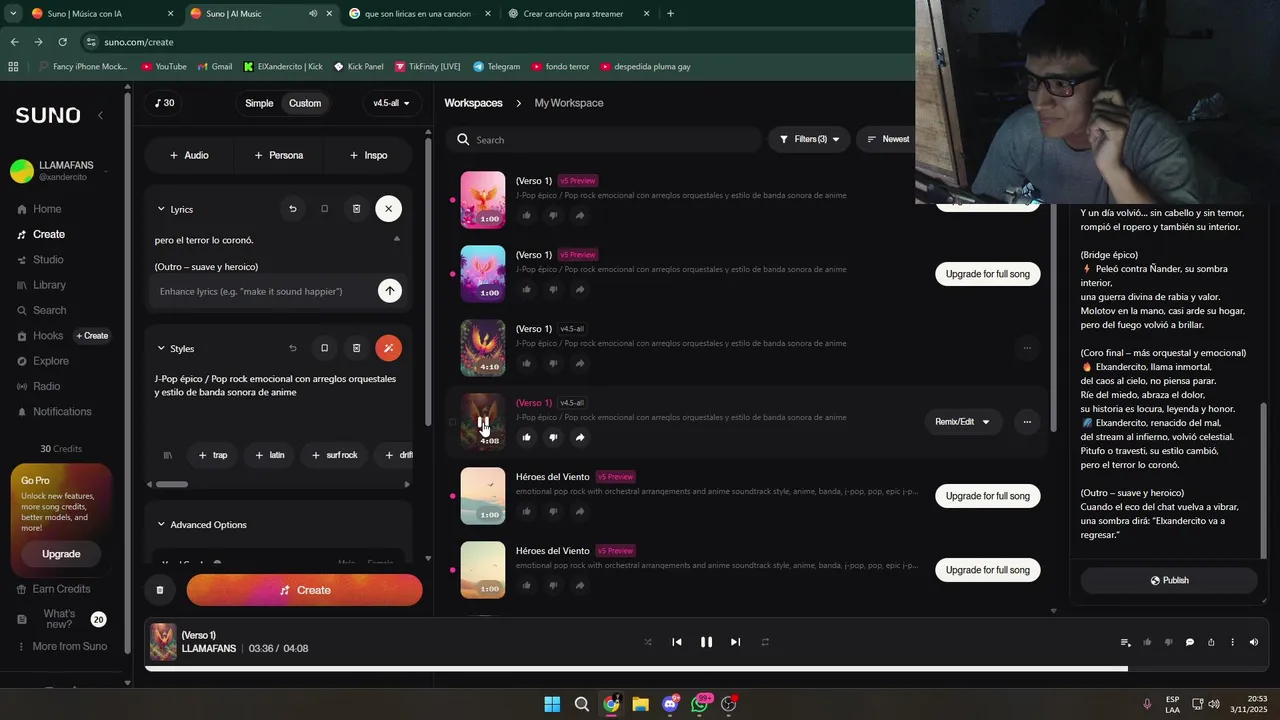The height and width of the screenshot is (720, 1280).
Task: Switch to Simple creation mode
Action: coord(259,103)
